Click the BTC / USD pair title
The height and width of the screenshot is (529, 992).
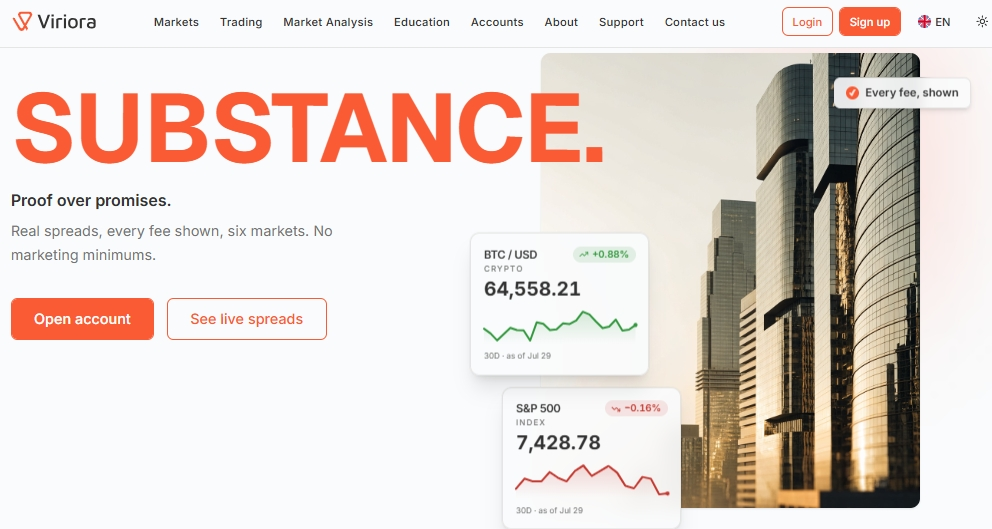[511, 254]
